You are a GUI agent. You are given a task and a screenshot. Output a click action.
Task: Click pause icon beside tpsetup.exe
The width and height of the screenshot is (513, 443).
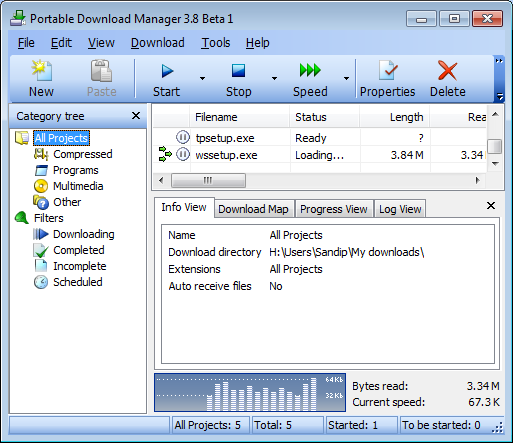(183, 137)
